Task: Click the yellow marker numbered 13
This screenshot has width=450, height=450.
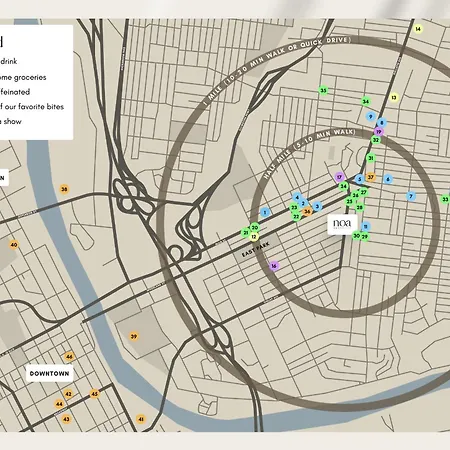Action: coord(394,97)
